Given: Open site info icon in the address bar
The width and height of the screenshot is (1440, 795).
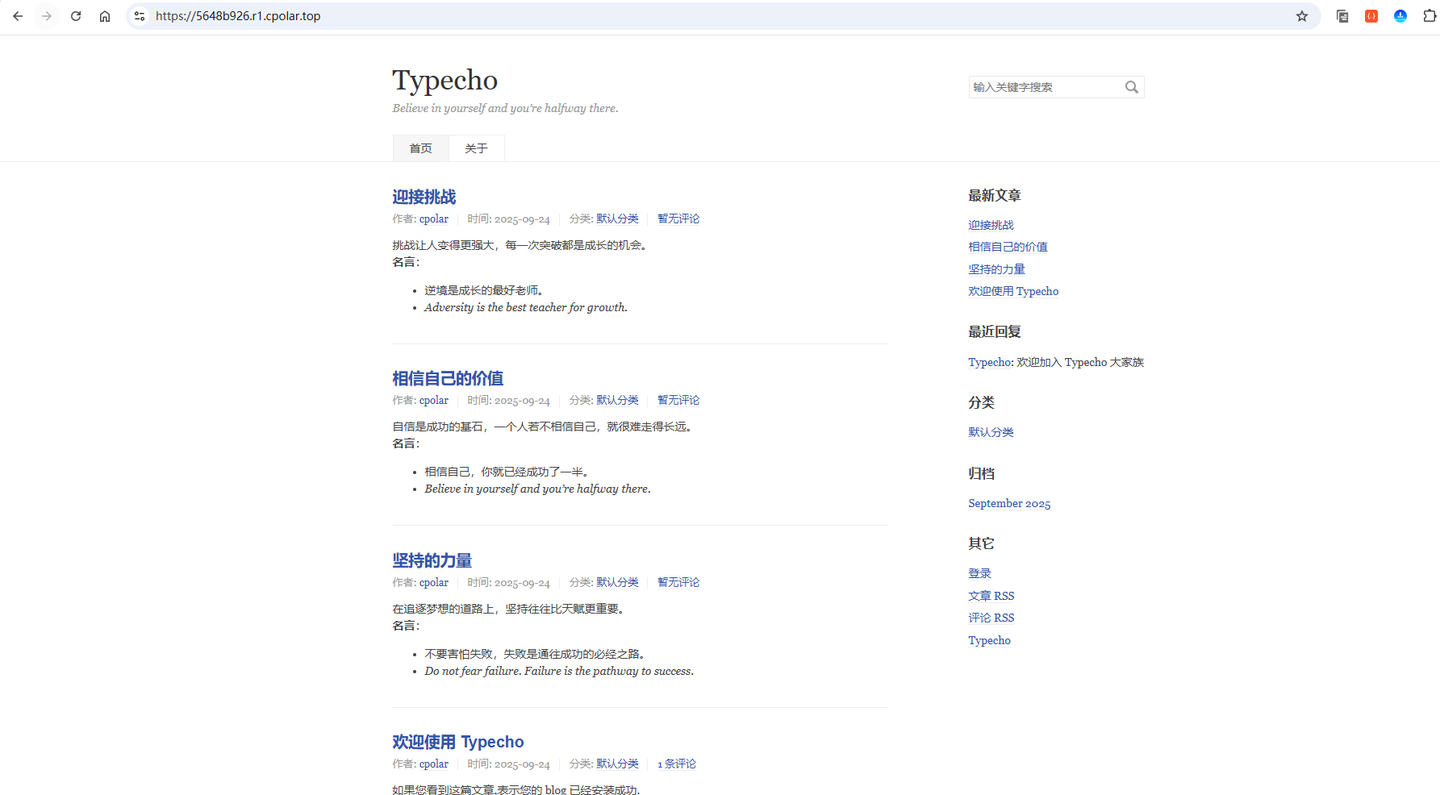Looking at the screenshot, I should tap(139, 16).
